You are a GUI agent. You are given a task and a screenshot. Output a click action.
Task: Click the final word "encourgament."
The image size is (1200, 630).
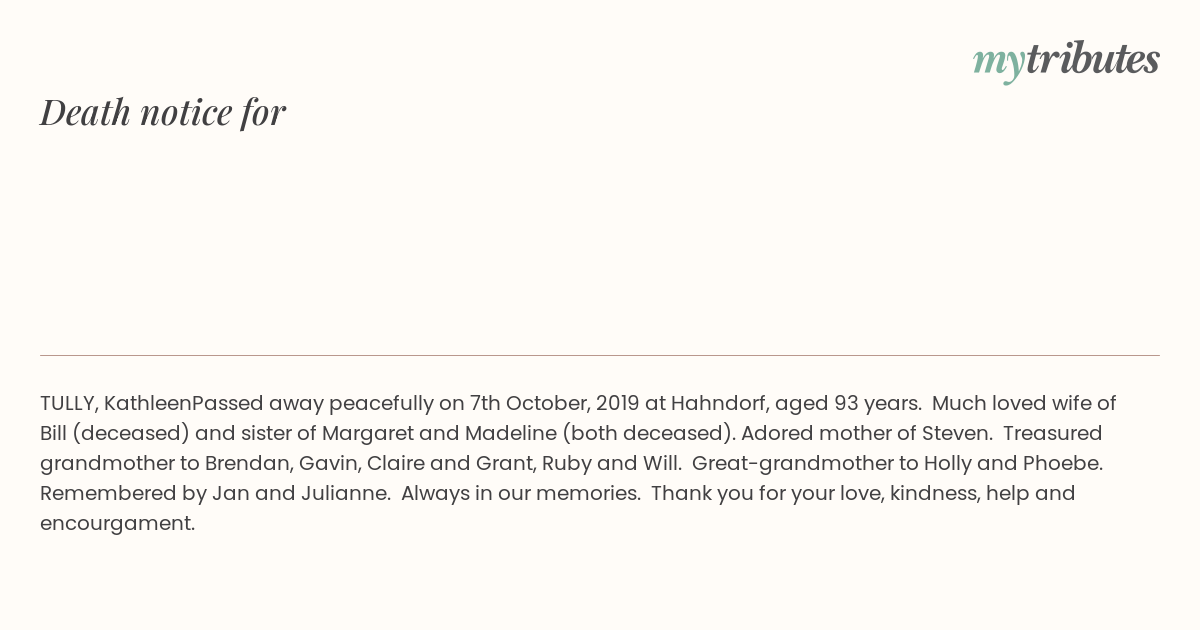(x=118, y=524)
